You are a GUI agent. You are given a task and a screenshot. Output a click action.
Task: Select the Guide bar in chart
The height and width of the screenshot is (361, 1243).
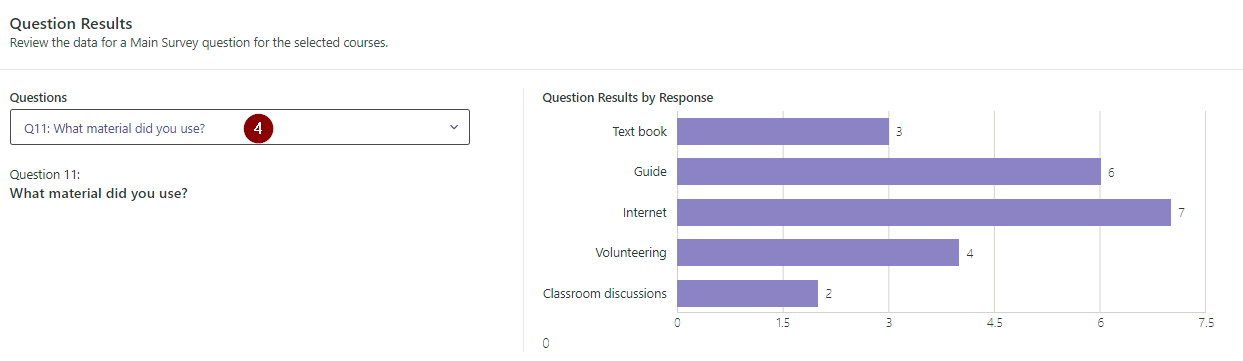(888, 172)
